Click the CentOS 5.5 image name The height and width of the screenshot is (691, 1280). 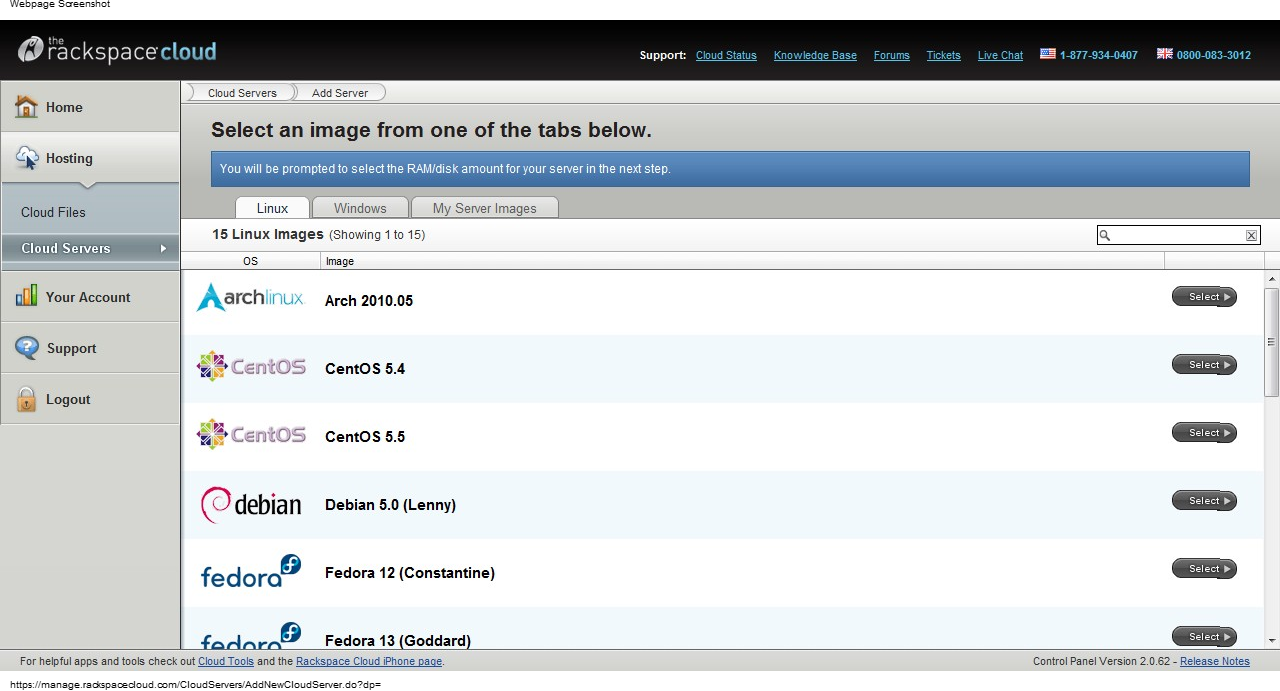(365, 437)
